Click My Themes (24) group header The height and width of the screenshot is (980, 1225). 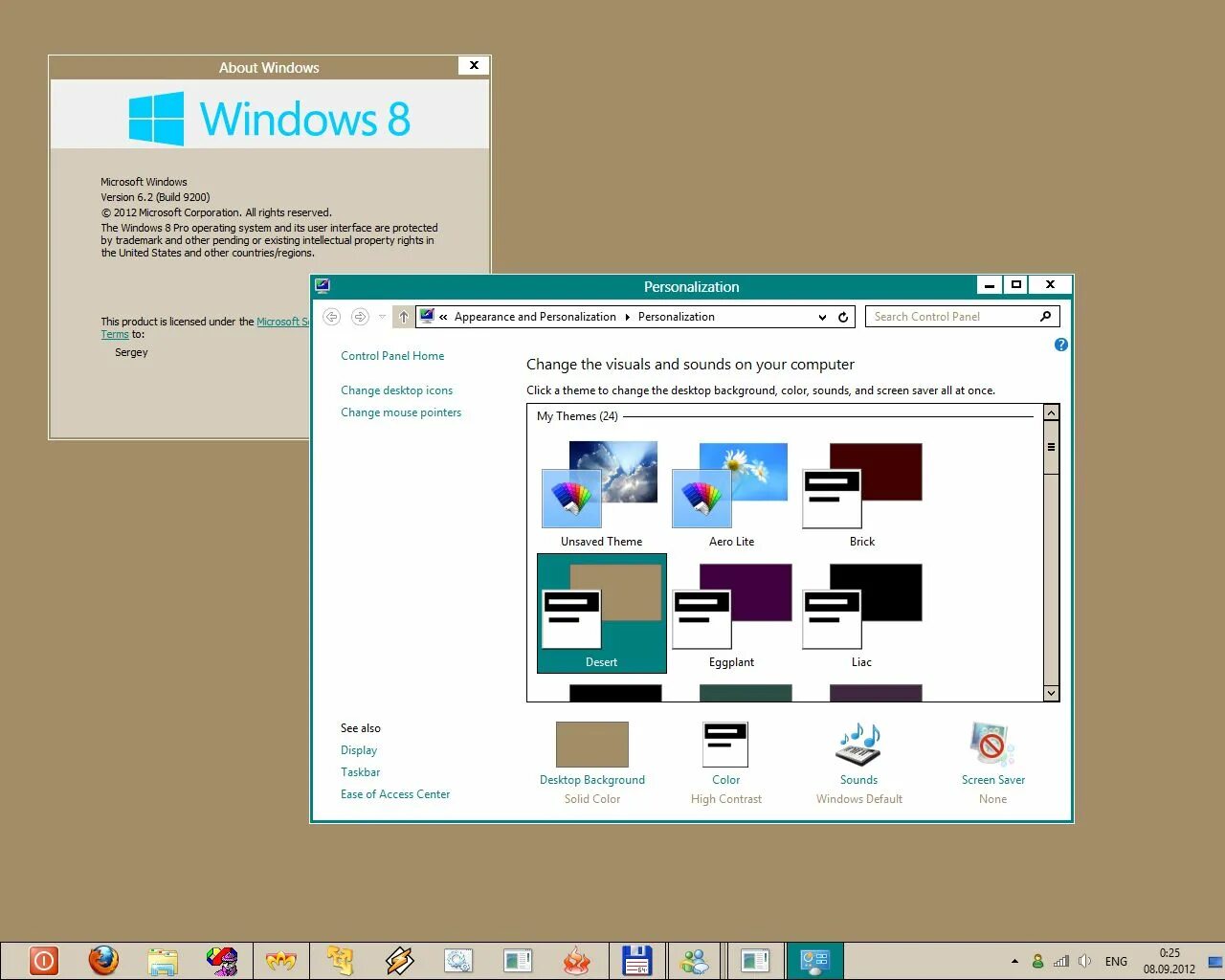click(577, 416)
